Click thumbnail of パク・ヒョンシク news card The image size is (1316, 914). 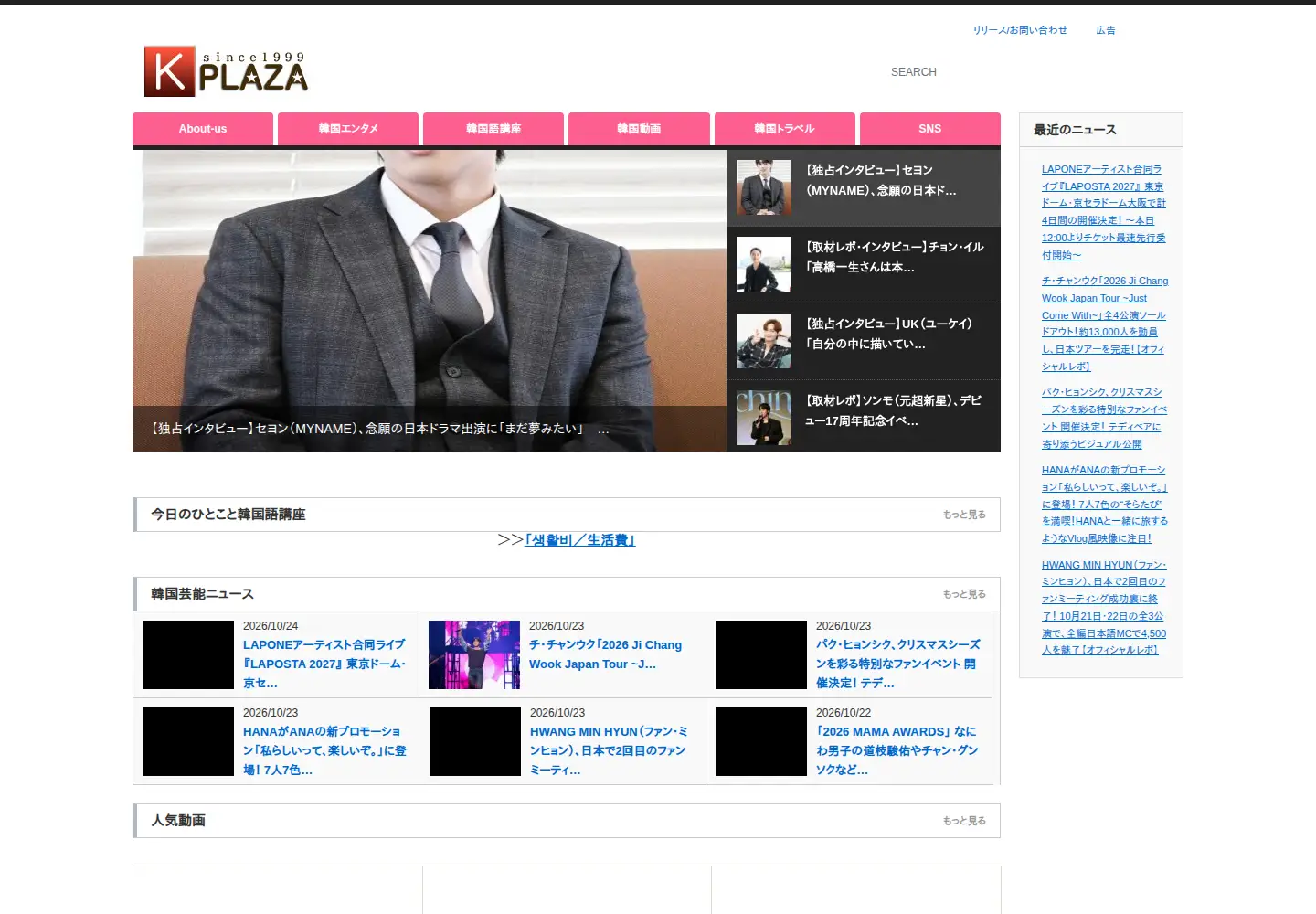coord(761,654)
